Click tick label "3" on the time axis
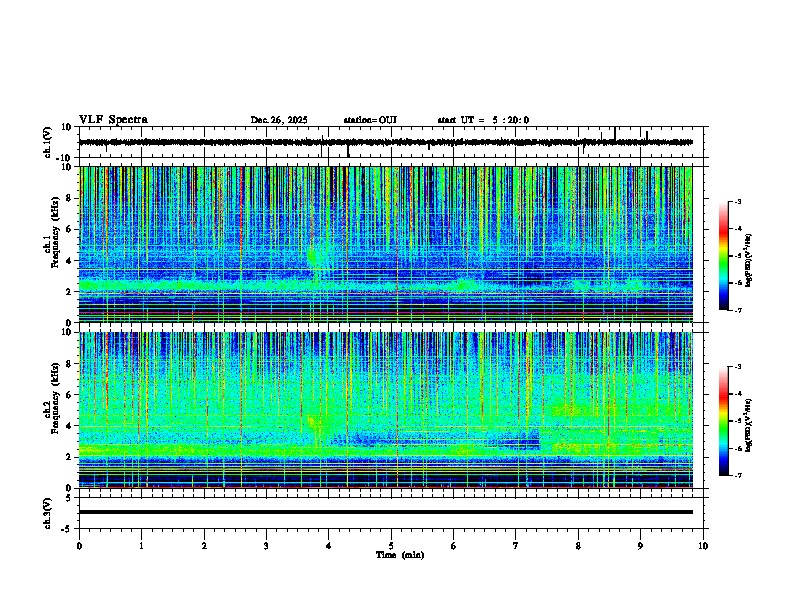 pos(266,546)
